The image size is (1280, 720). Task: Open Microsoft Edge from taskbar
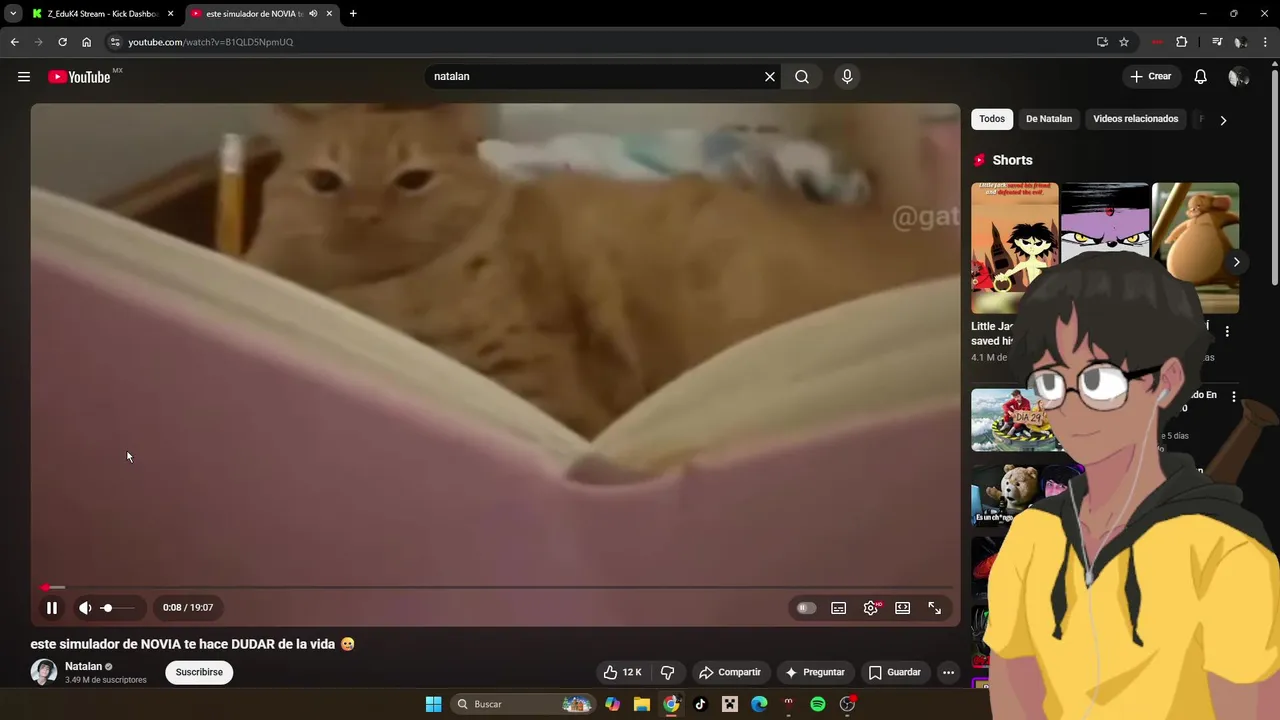point(759,704)
